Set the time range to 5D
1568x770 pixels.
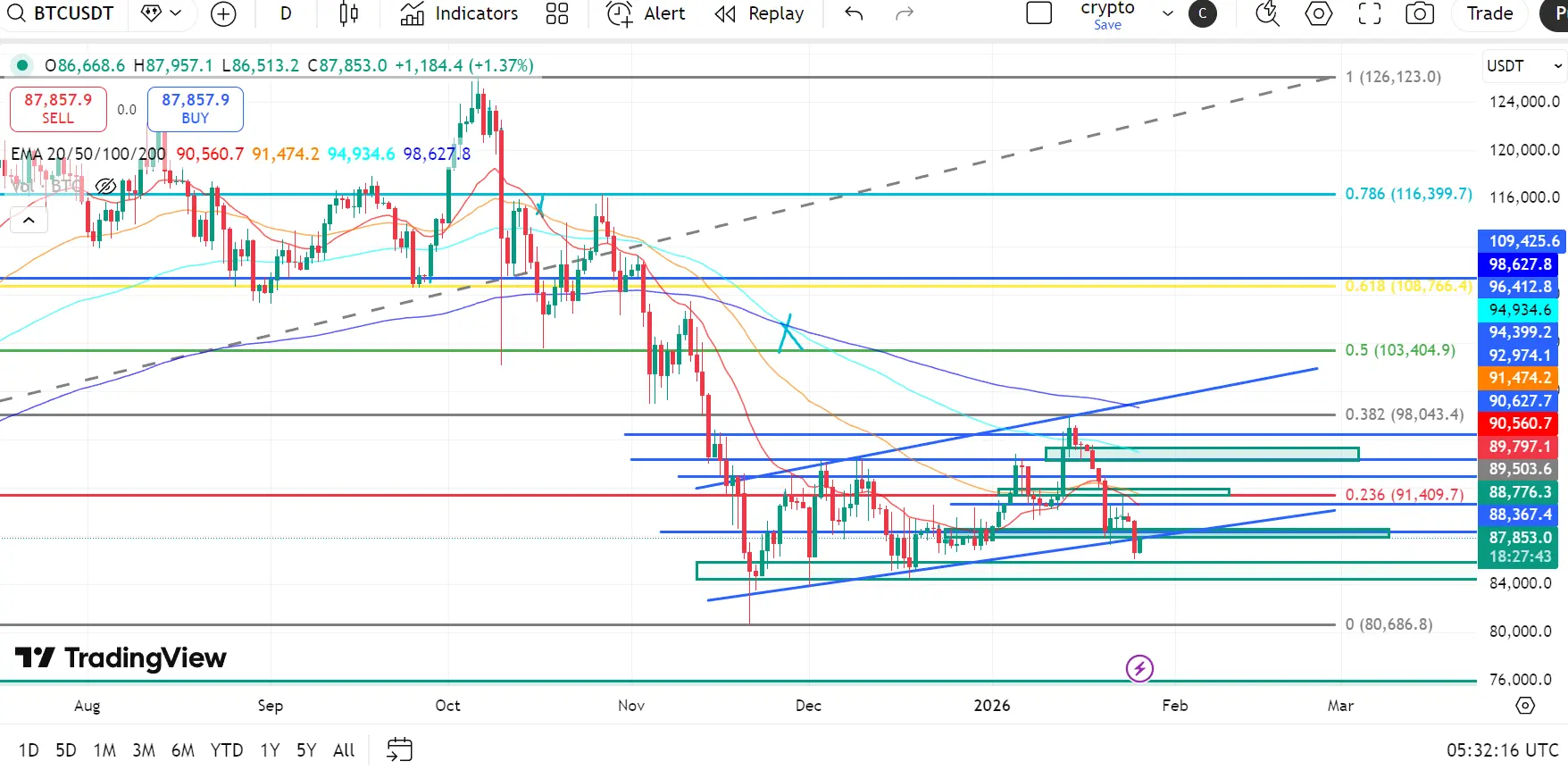[66, 750]
